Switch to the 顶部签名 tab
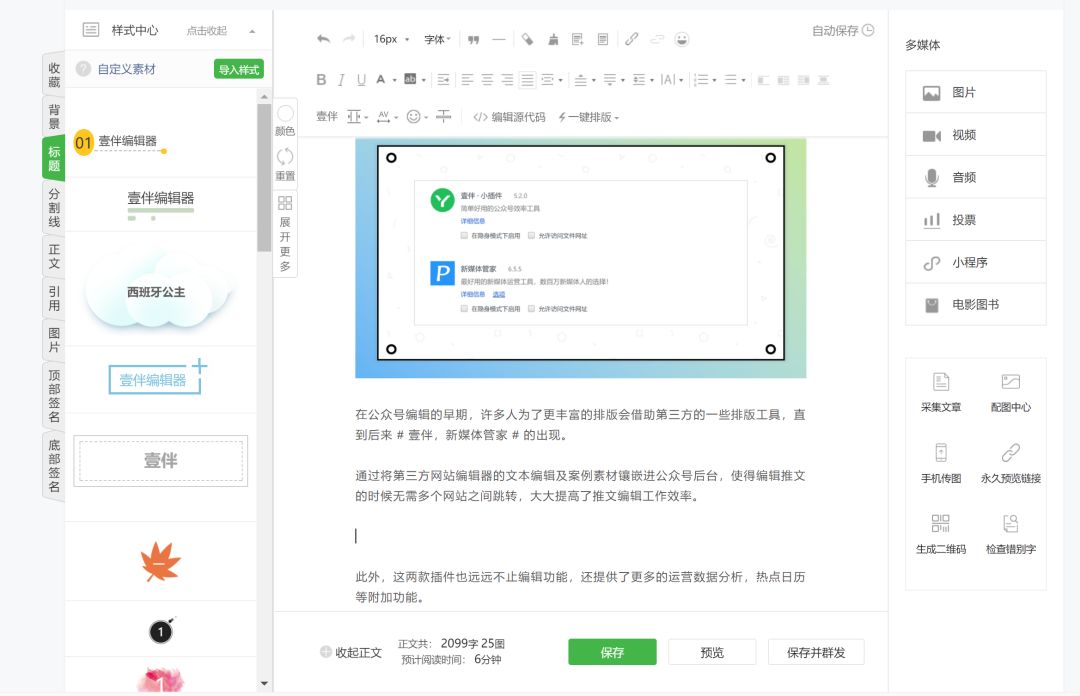 [x=54, y=396]
